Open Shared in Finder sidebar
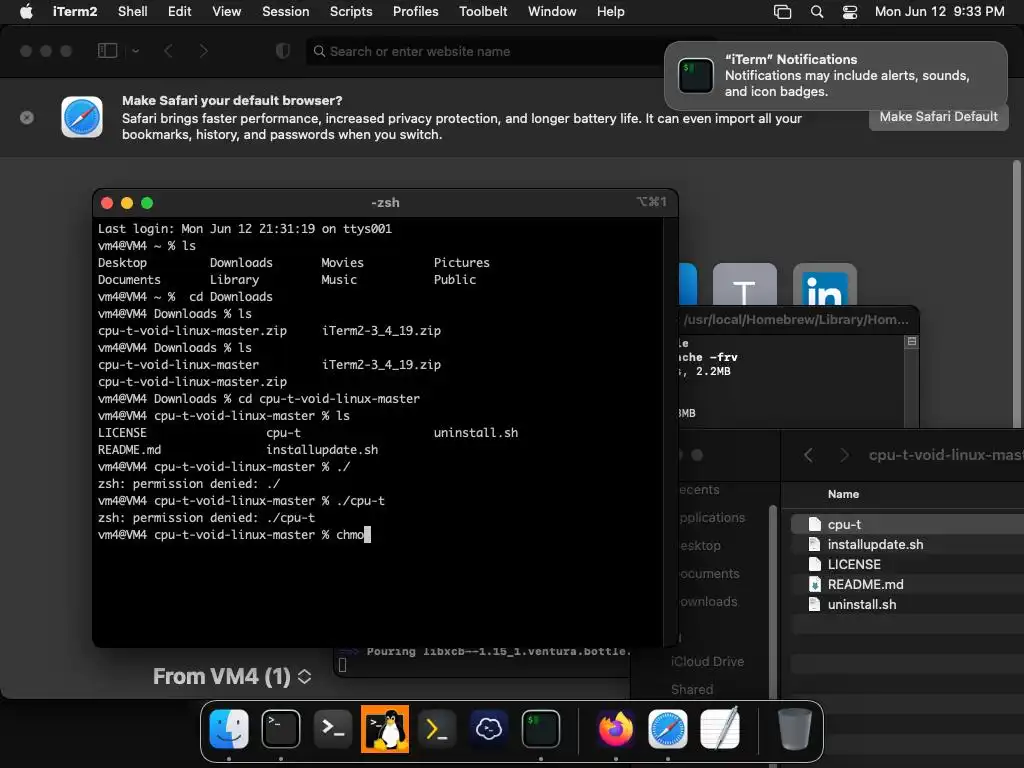Screen dimensions: 1024x768 [x=692, y=690]
